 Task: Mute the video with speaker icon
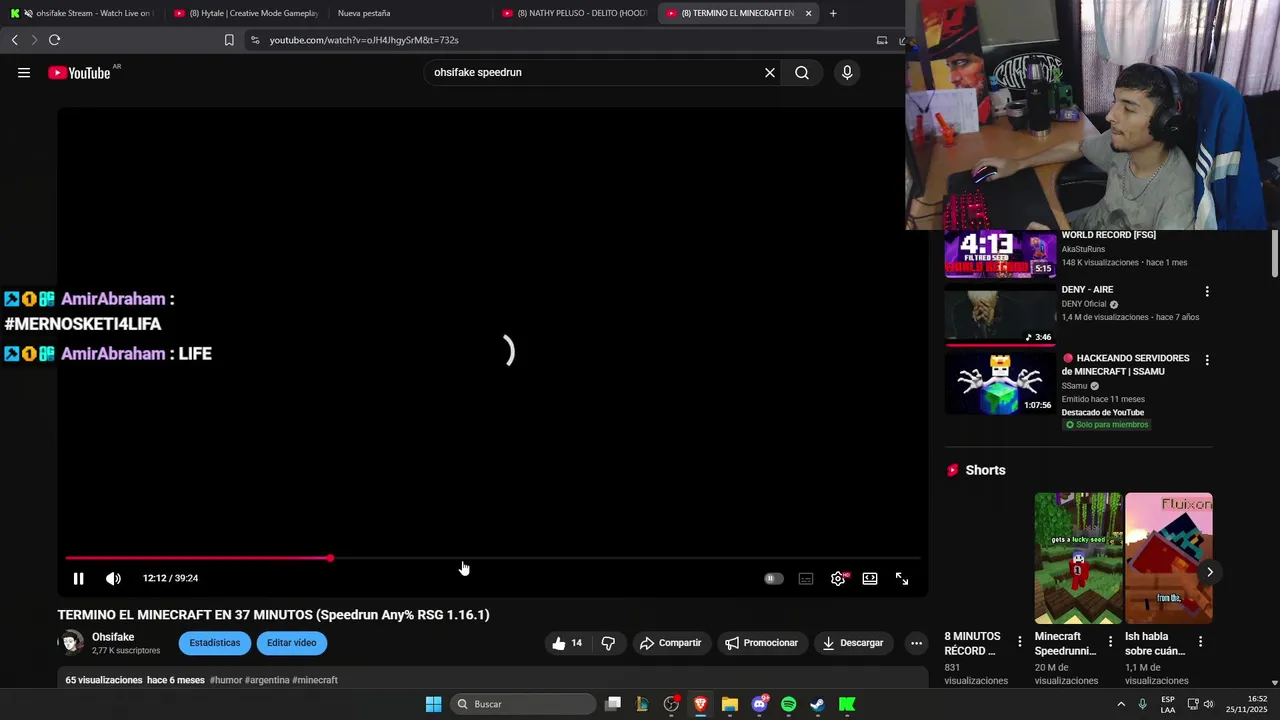[x=113, y=578]
